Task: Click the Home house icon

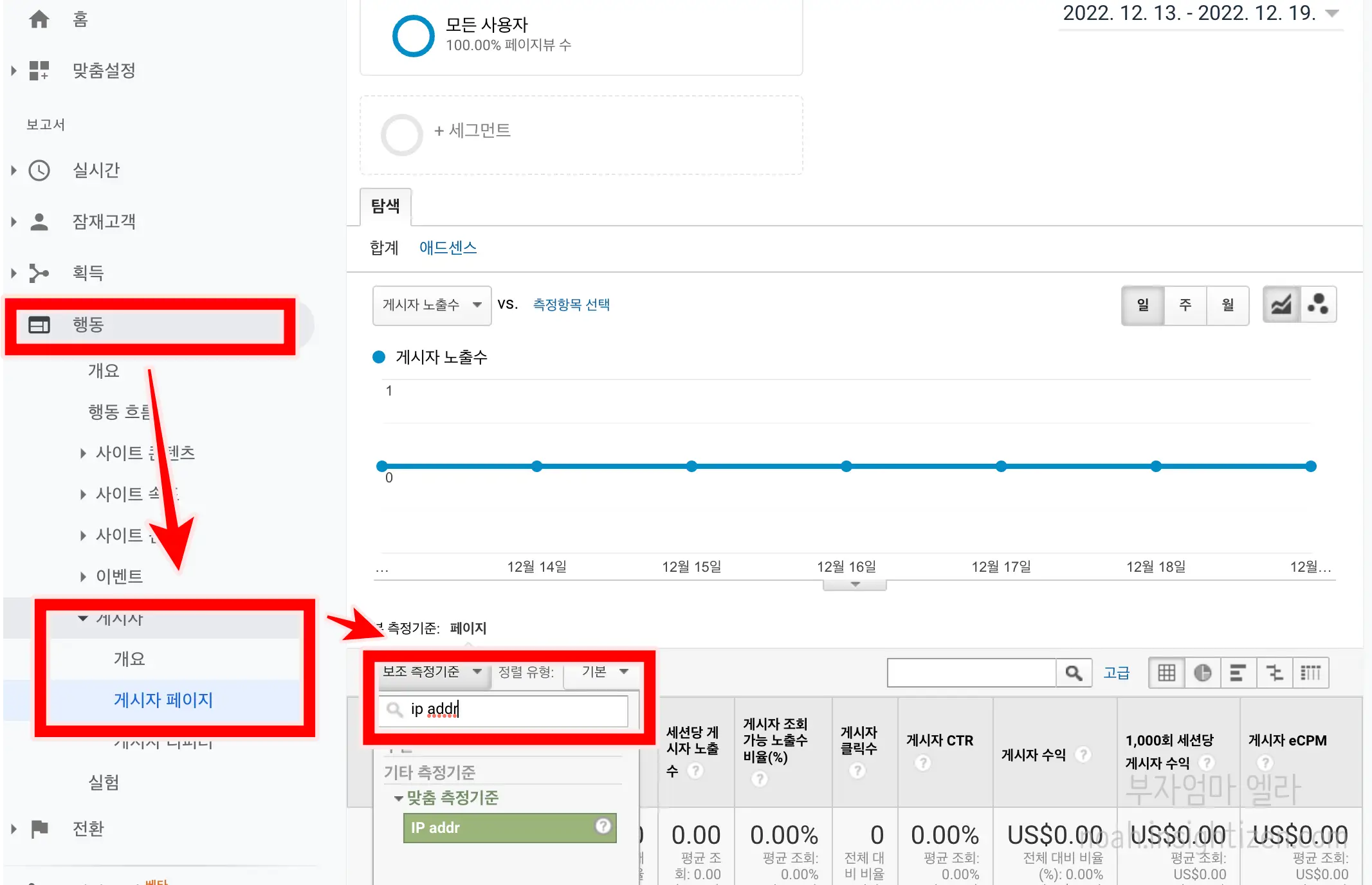Action: pyautogui.click(x=39, y=19)
